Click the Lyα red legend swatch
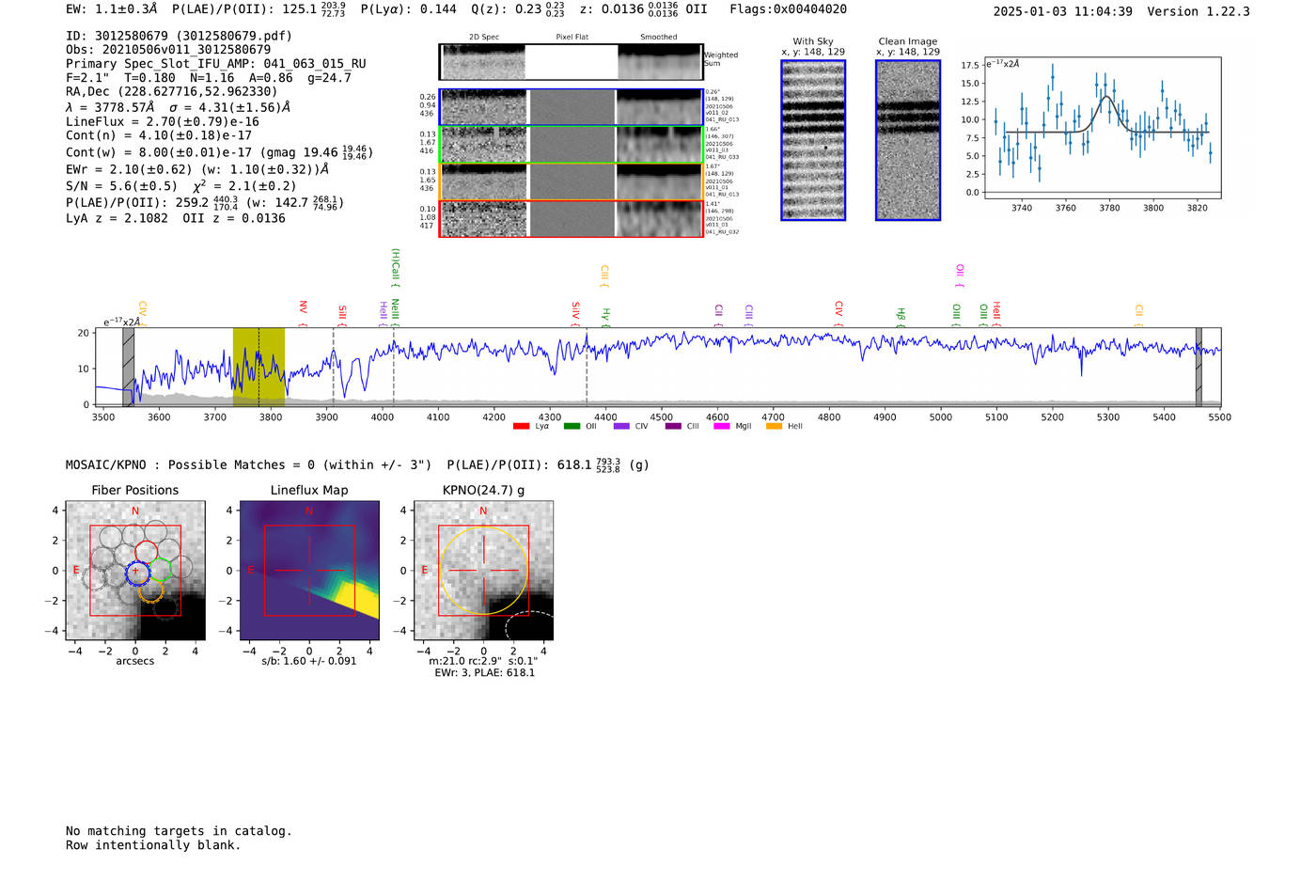 [x=522, y=426]
